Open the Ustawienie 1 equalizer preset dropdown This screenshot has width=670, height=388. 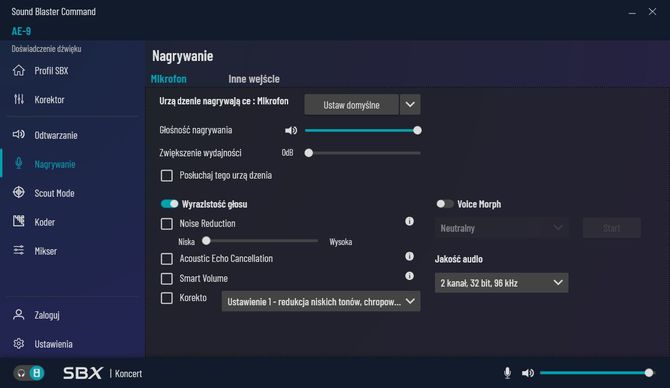click(x=321, y=302)
